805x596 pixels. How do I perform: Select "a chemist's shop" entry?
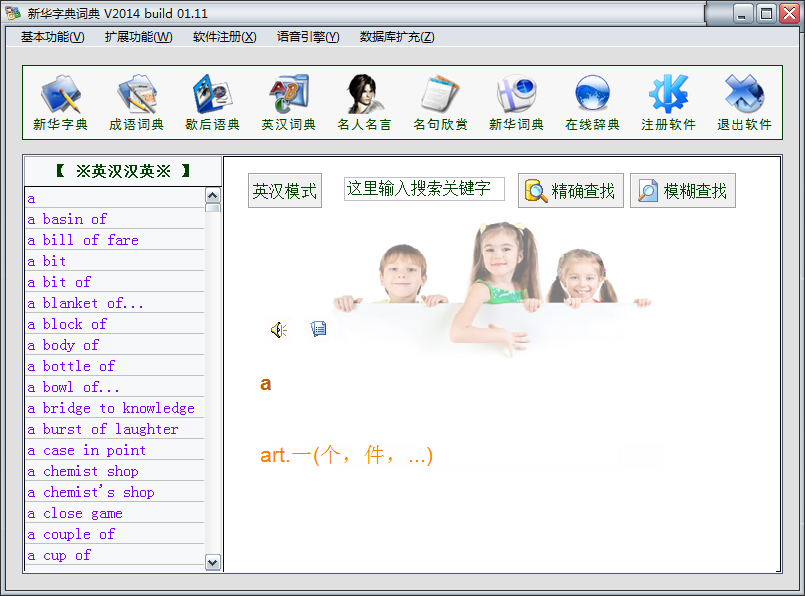(114, 493)
